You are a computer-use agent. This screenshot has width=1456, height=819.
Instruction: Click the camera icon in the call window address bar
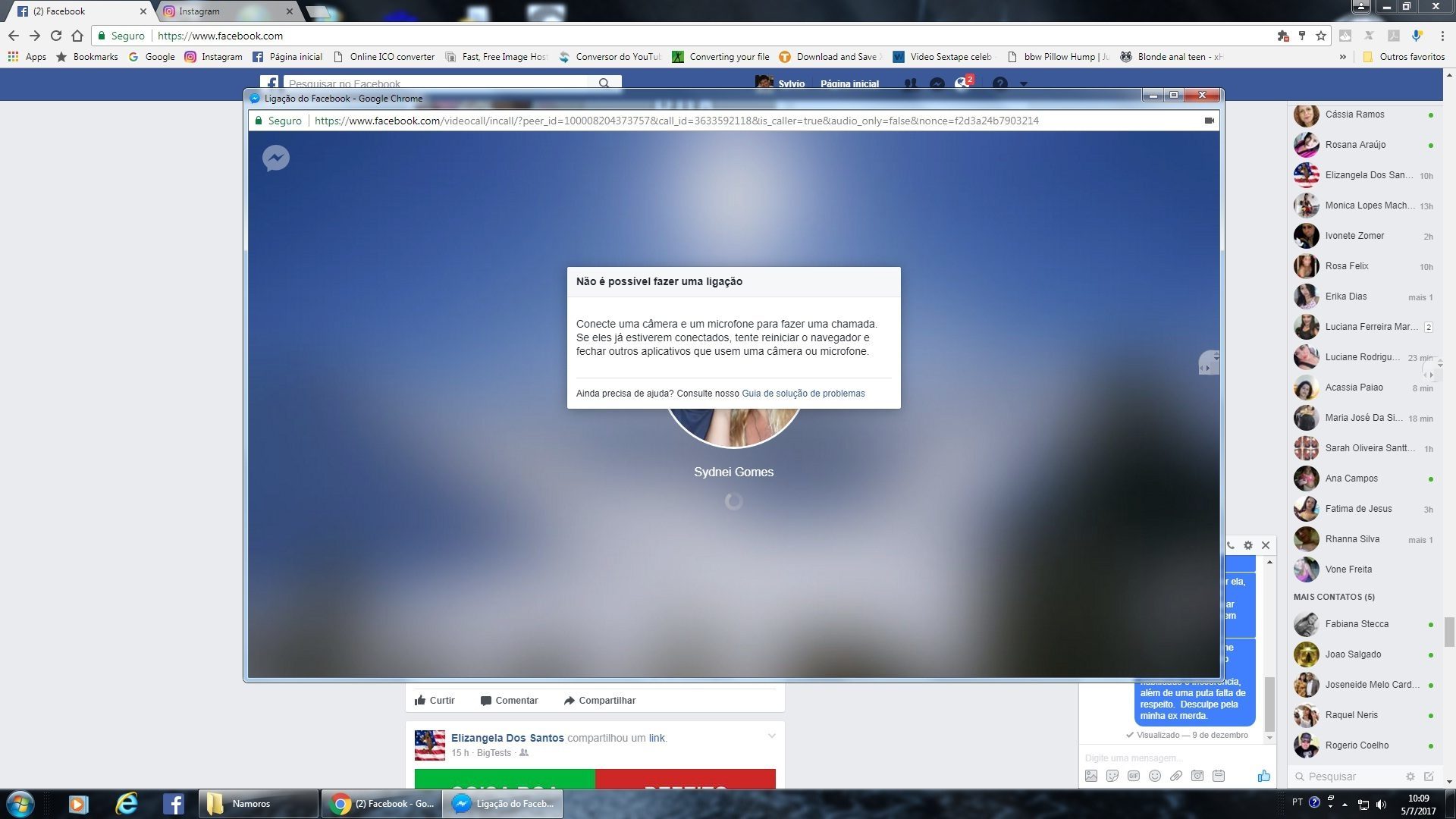(x=1210, y=121)
